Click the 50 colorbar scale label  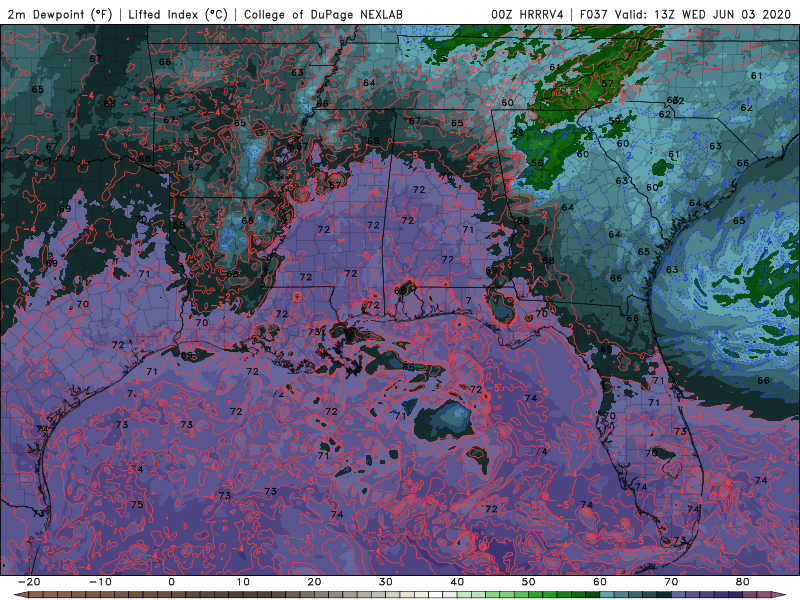[529, 582]
